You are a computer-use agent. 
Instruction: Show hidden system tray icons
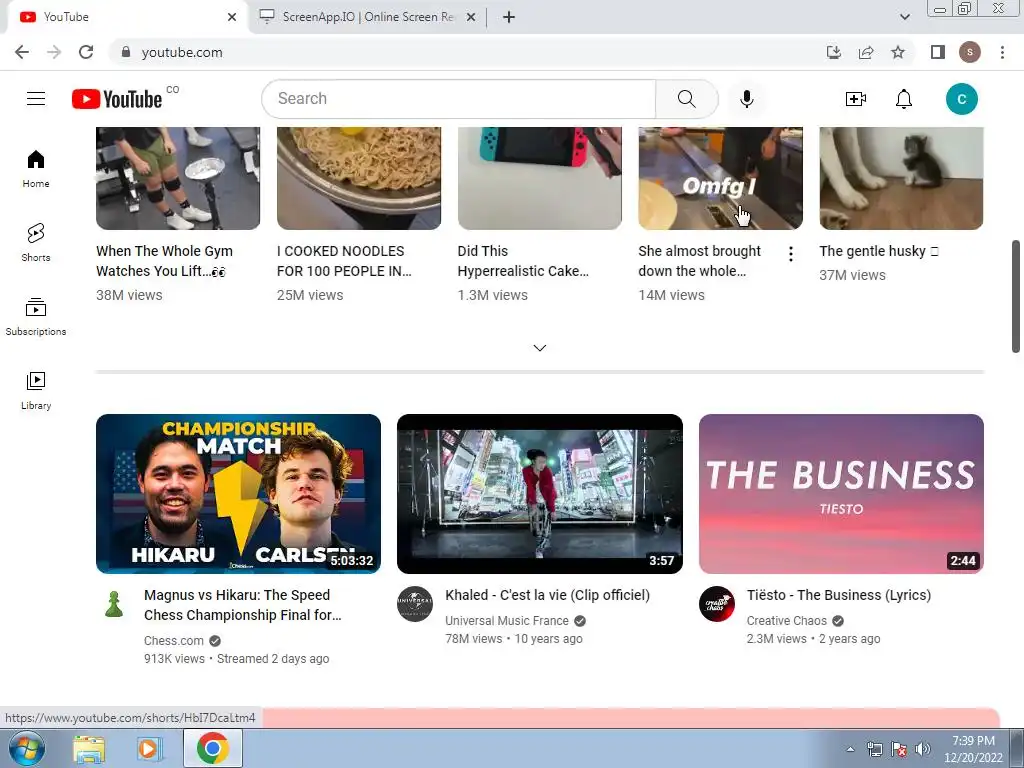[850, 749]
